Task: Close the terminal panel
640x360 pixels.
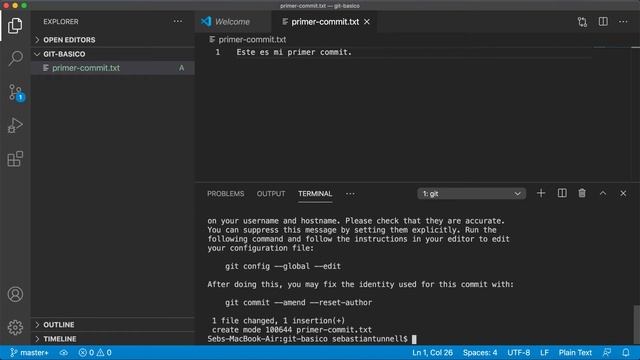Action: pos(623,193)
